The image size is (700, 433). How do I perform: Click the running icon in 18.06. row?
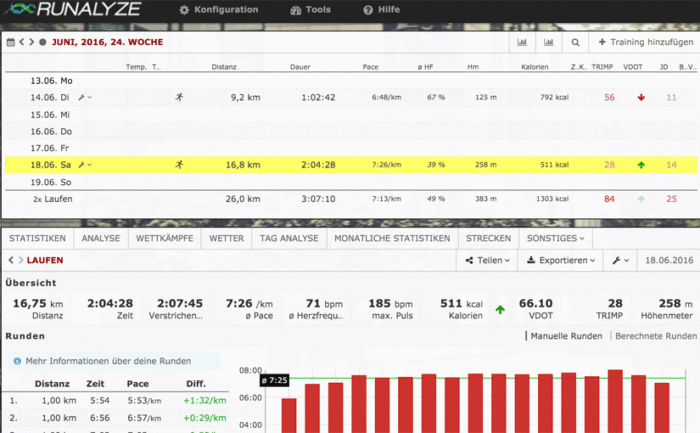tap(180, 165)
